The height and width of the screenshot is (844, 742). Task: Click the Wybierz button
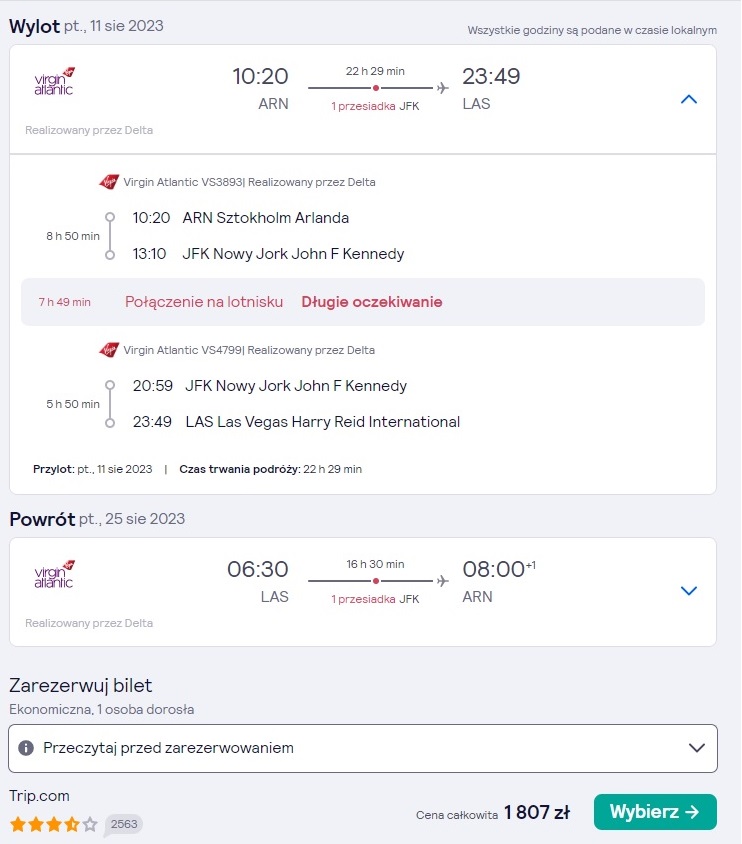(655, 812)
